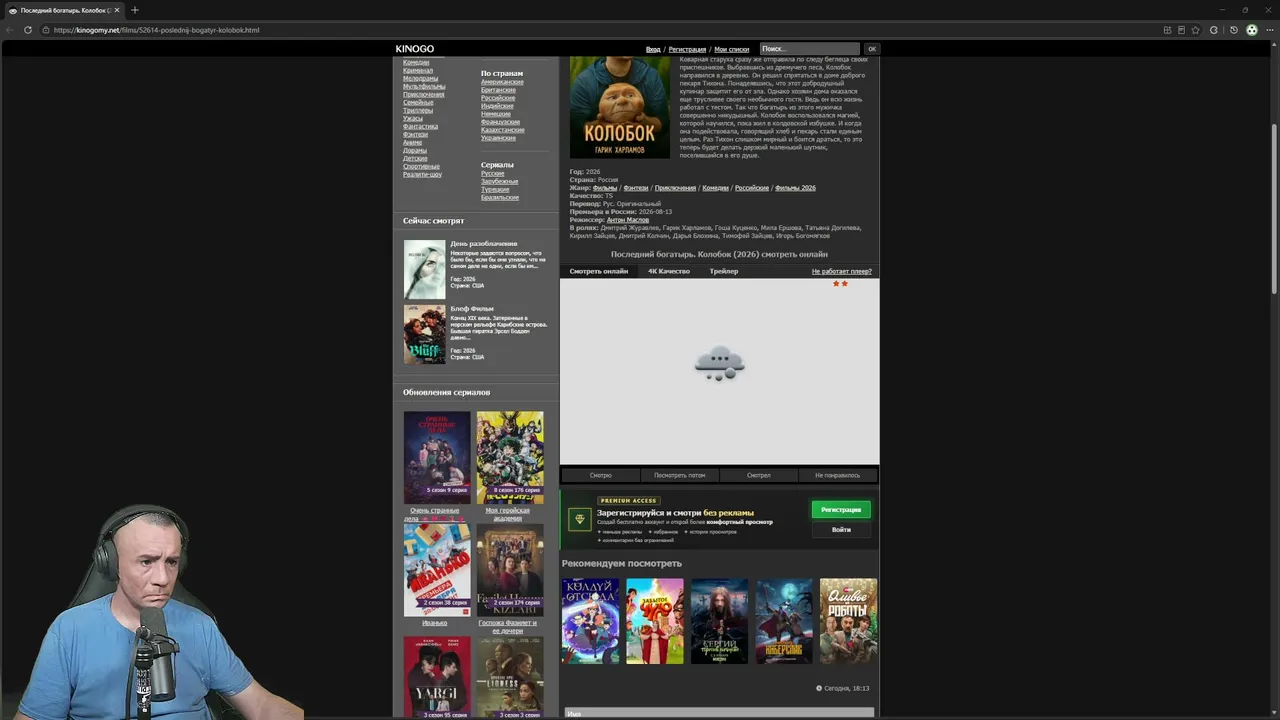Click the Сейчас смотрят section heading
This screenshot has height=720, width=1280.
(434, 221)
